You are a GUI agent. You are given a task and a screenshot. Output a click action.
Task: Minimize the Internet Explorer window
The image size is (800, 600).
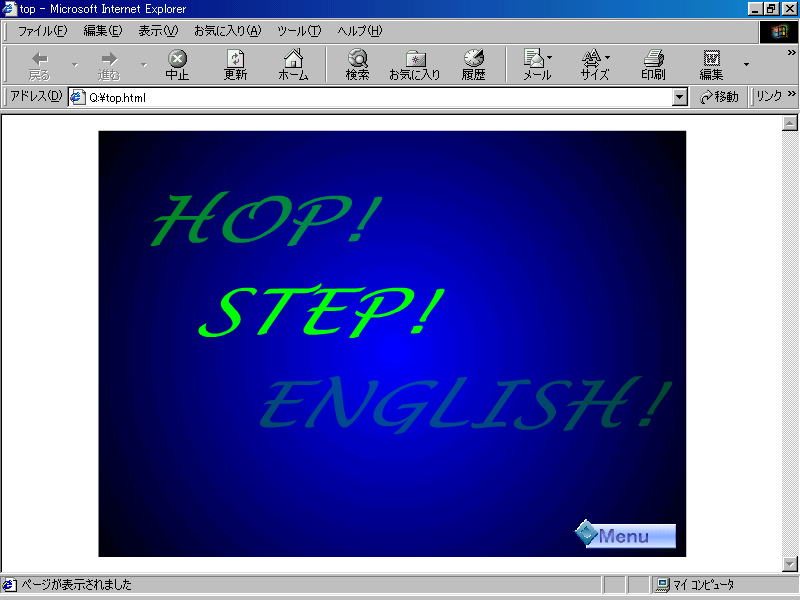pos(756,9)
